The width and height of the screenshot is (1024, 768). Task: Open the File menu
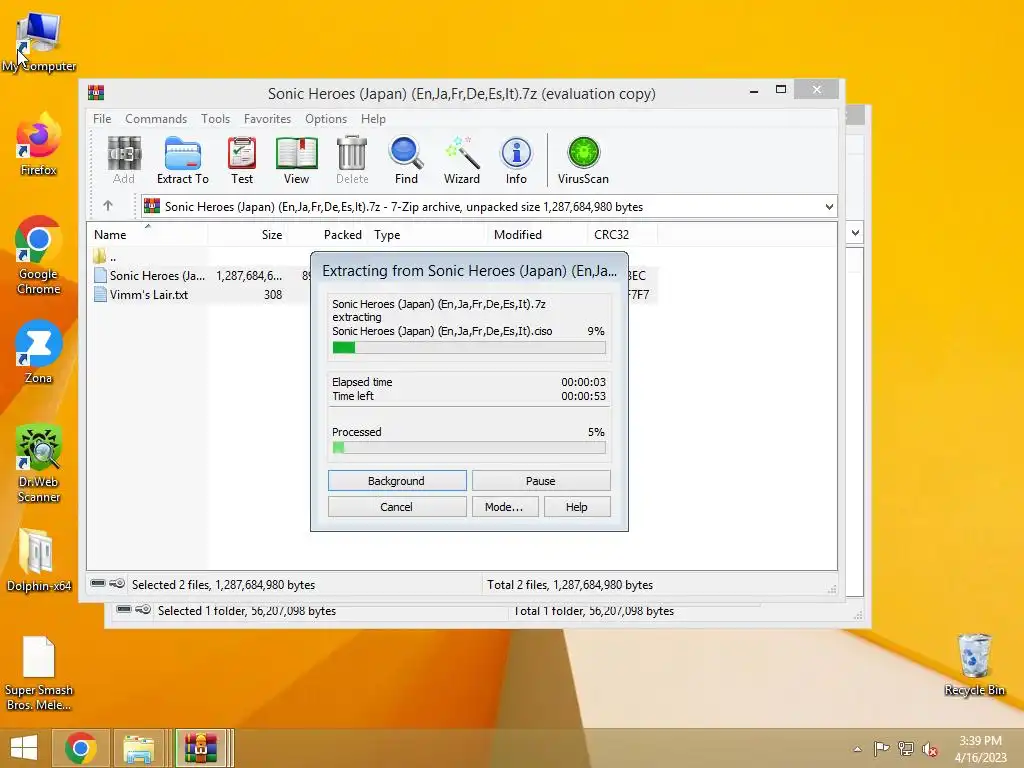click(x=102, y=119)
